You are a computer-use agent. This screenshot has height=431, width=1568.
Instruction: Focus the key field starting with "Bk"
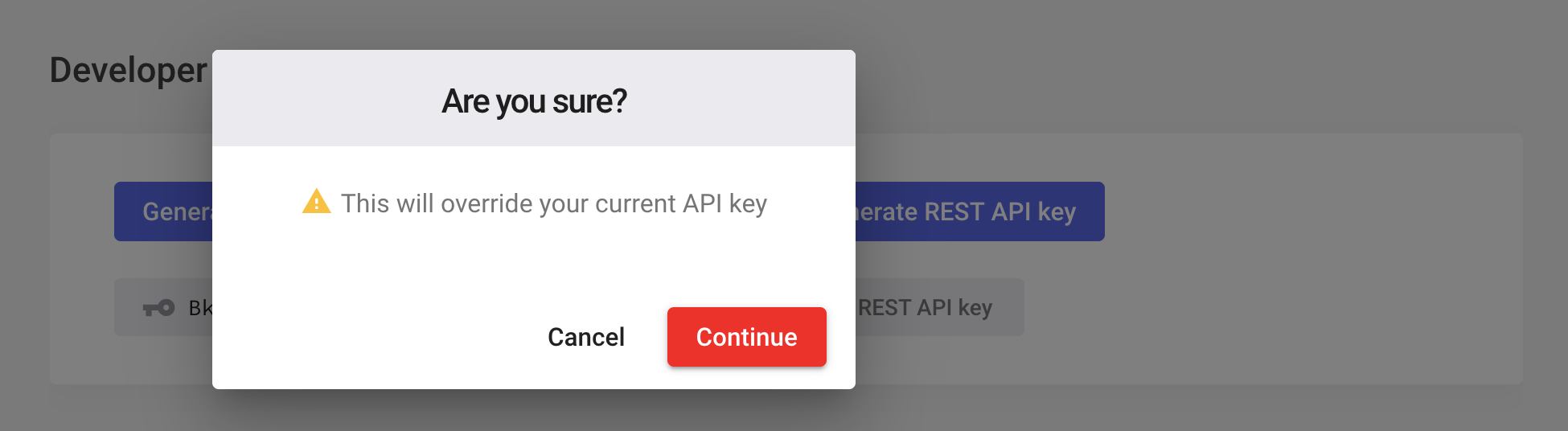pyautogui.click(x=163, y=307)
